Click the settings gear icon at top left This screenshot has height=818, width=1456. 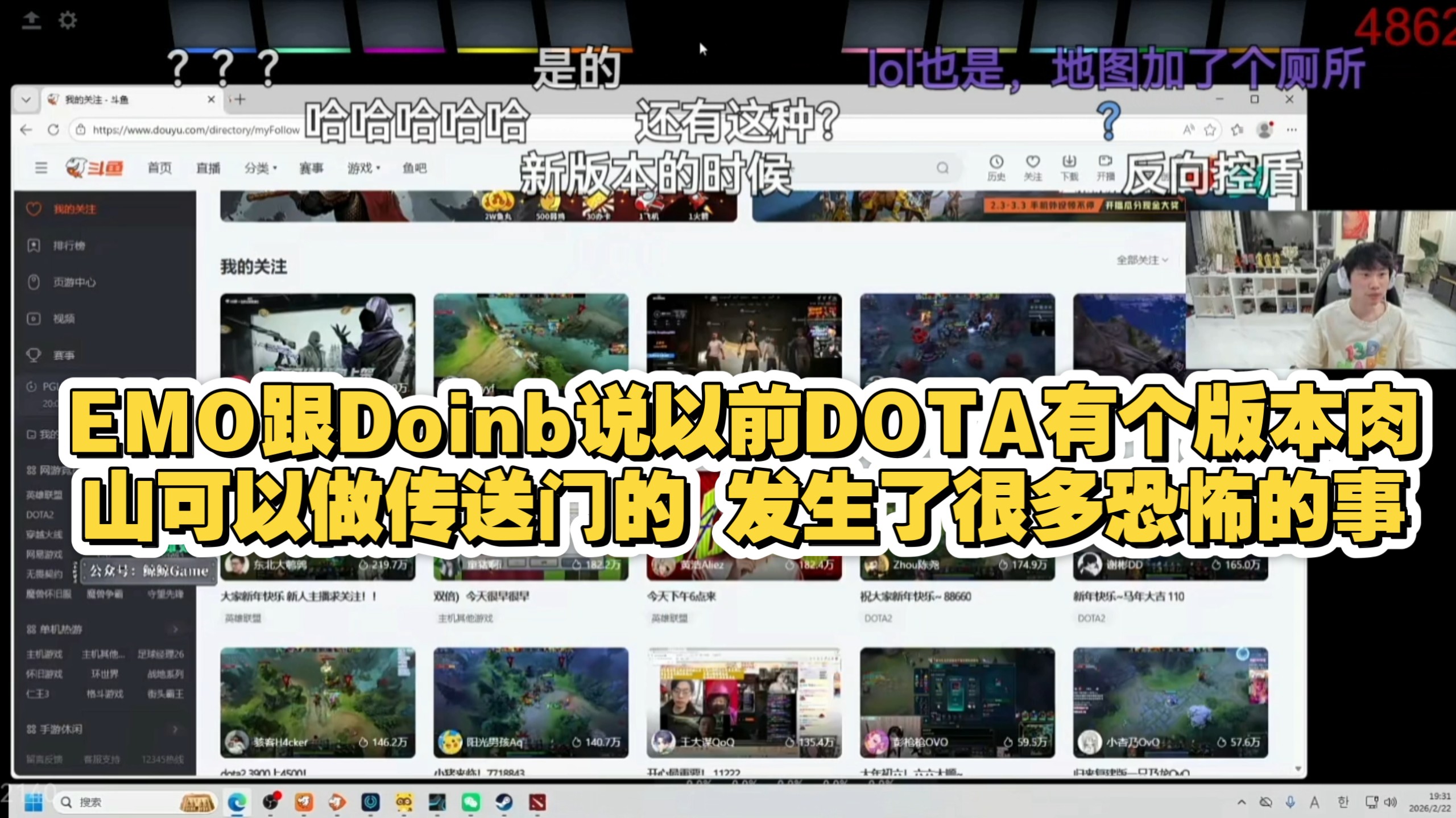tap(68, 20)
